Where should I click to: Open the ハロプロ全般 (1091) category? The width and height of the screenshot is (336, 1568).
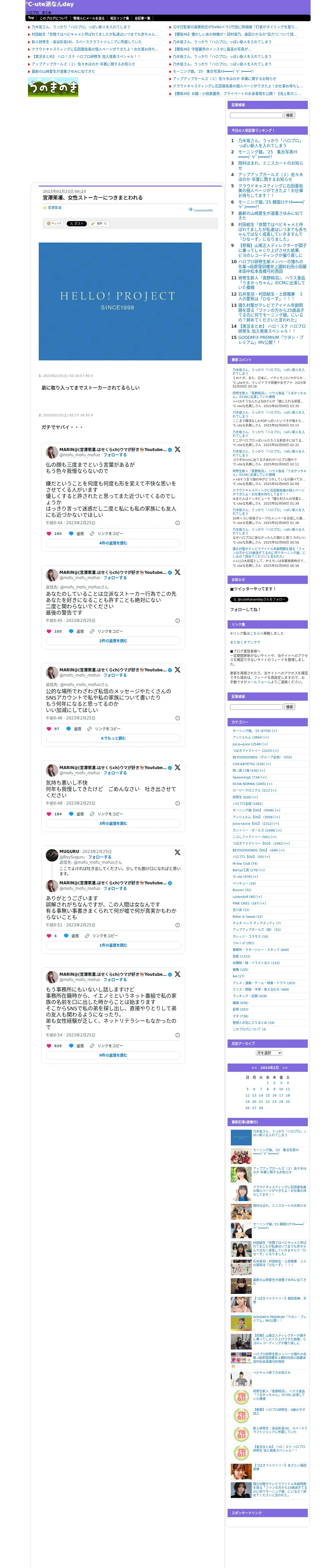tap(248, 804)
